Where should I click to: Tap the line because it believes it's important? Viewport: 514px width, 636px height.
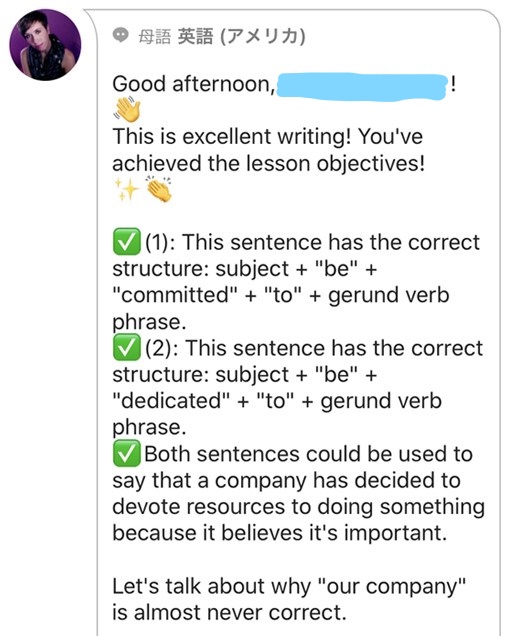click(280, 533)
